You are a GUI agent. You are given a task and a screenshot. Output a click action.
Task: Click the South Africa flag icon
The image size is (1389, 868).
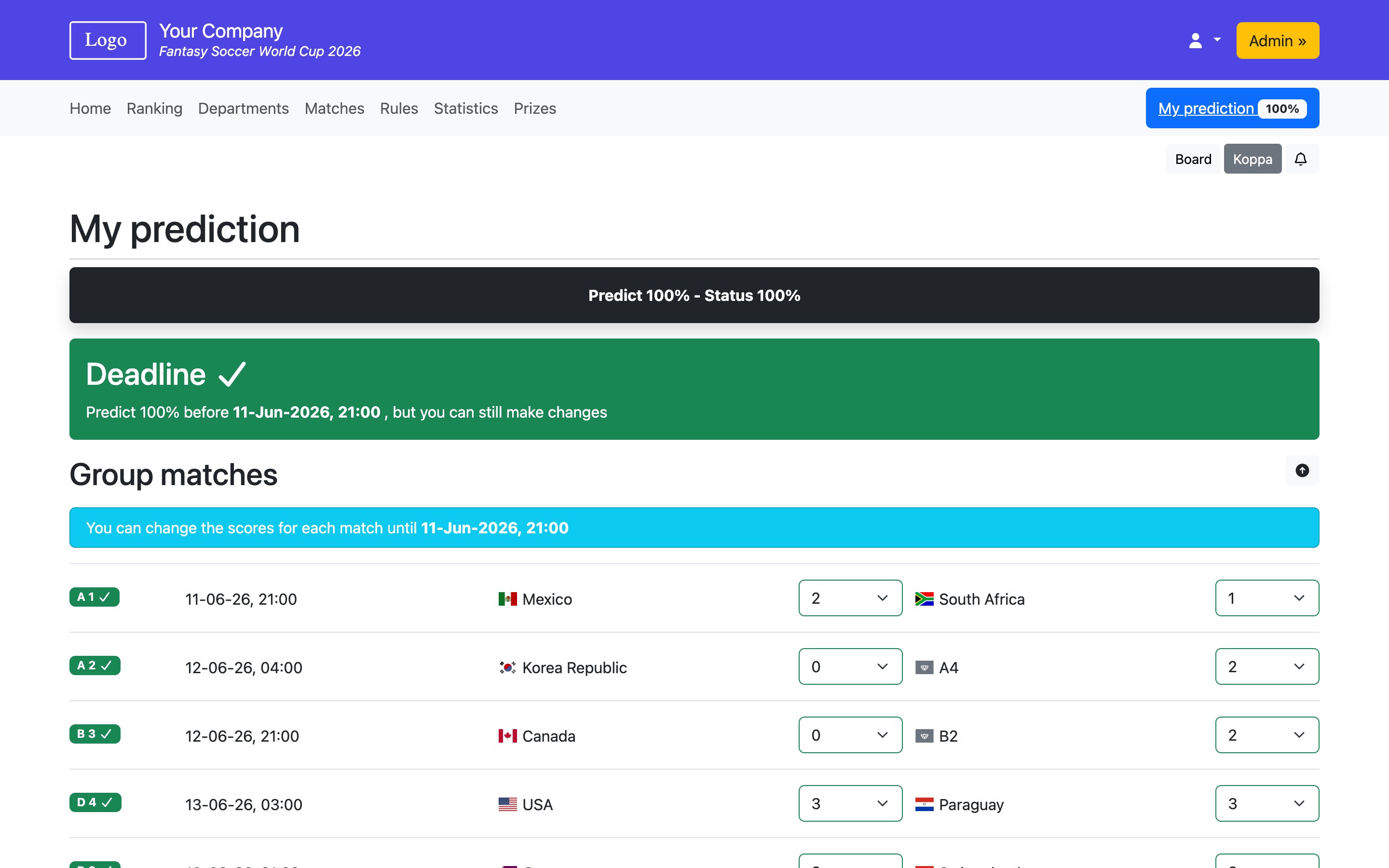(925, 599)
